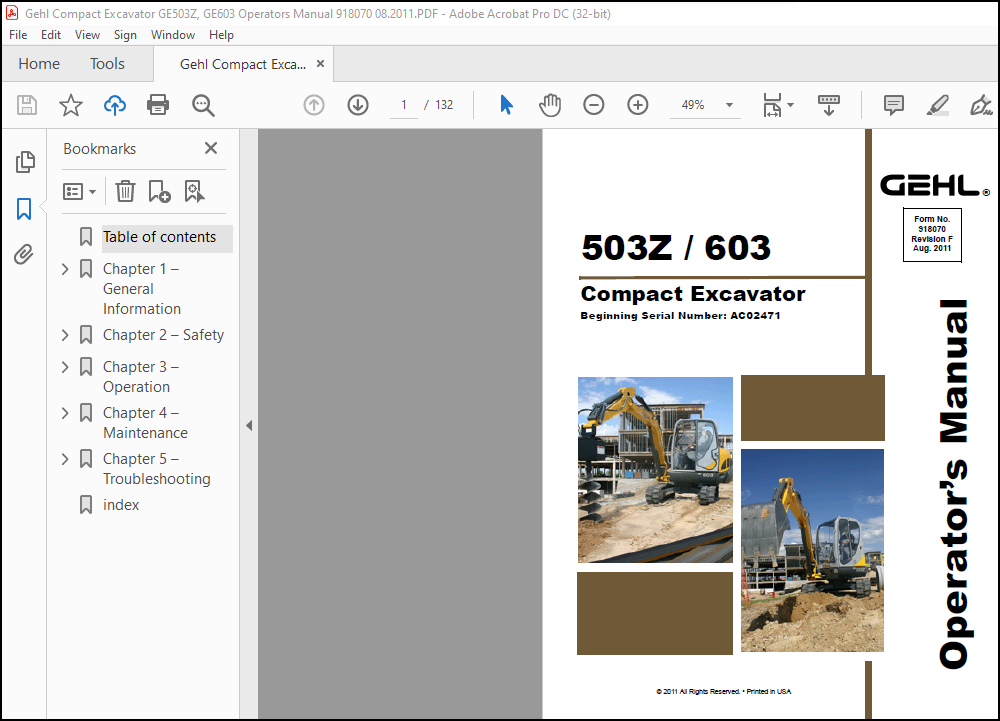Screen dimensions: 1000x721
Task: Click the 503Z / 603 title text
Action: tap(676, 247)
